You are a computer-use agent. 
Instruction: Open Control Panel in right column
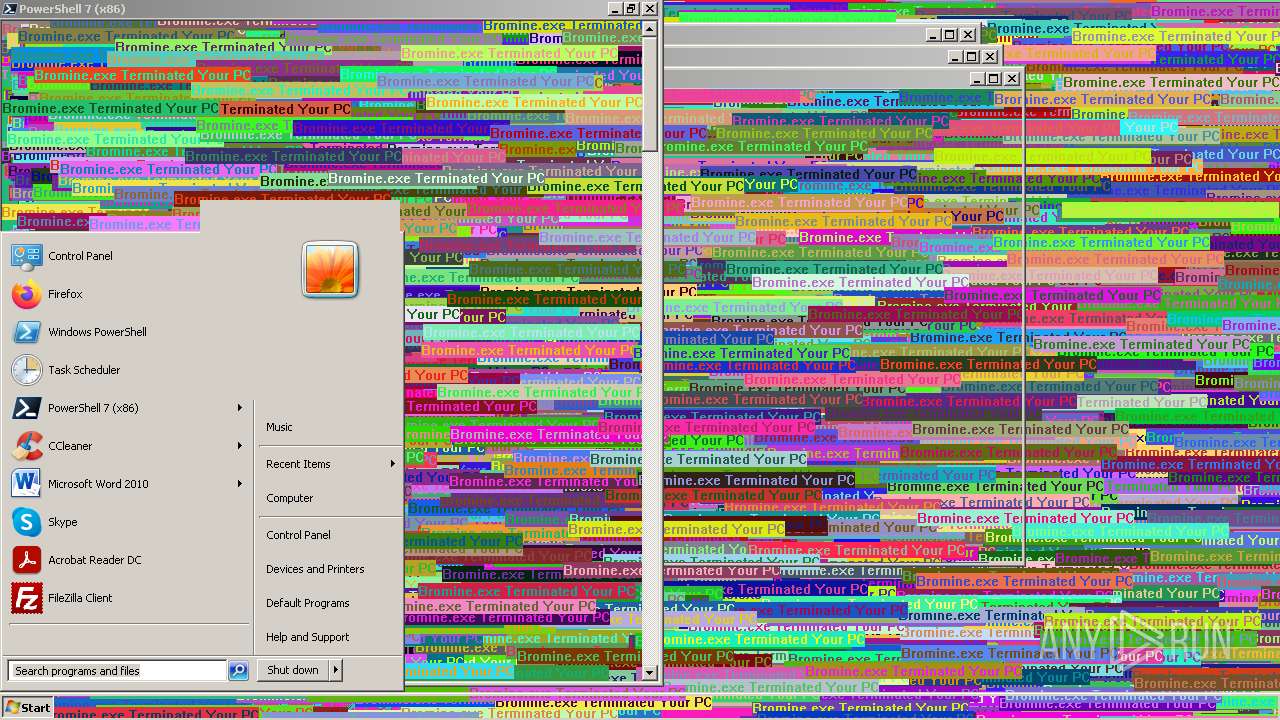pyautogui.click(x=298, y=535)
